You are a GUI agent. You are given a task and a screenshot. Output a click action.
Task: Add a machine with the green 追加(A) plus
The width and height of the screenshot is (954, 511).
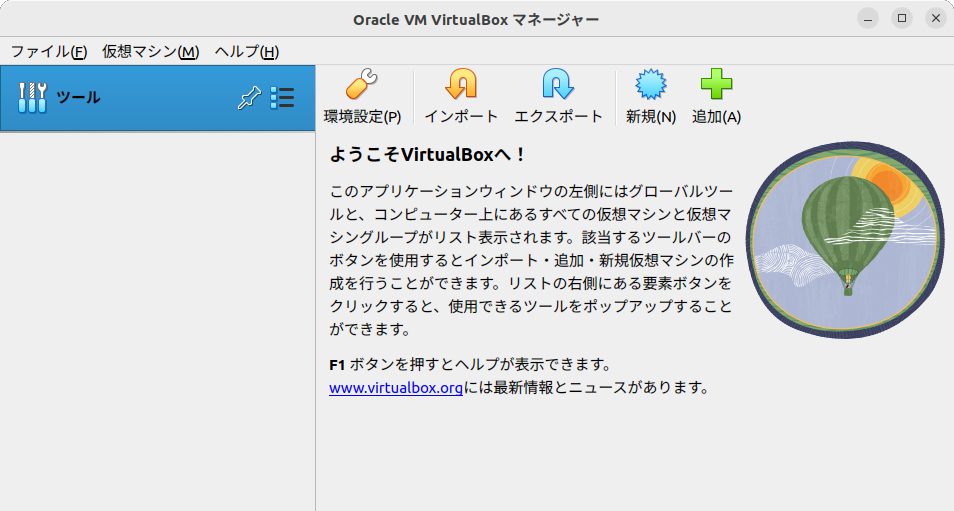tap(716, 84)
